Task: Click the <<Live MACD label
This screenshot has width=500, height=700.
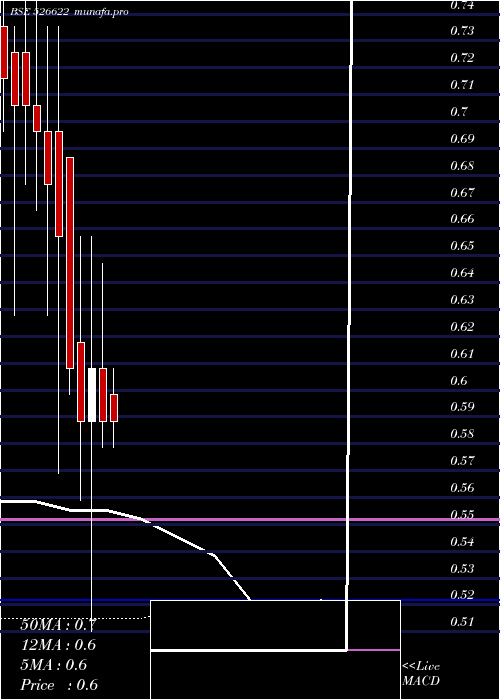Action: point(421,673)
